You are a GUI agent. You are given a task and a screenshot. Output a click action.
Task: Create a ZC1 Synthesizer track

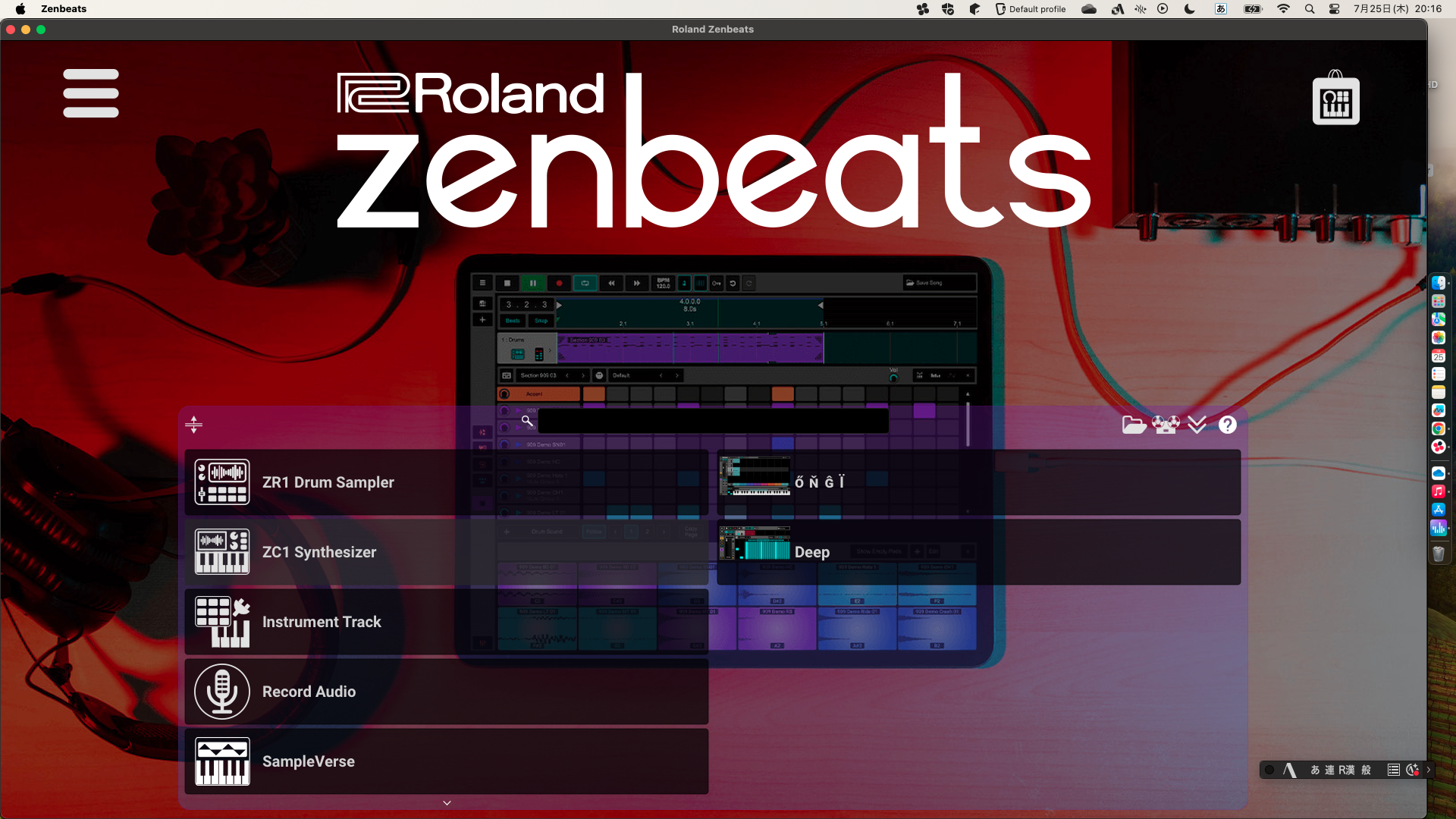tap(446, 552)
